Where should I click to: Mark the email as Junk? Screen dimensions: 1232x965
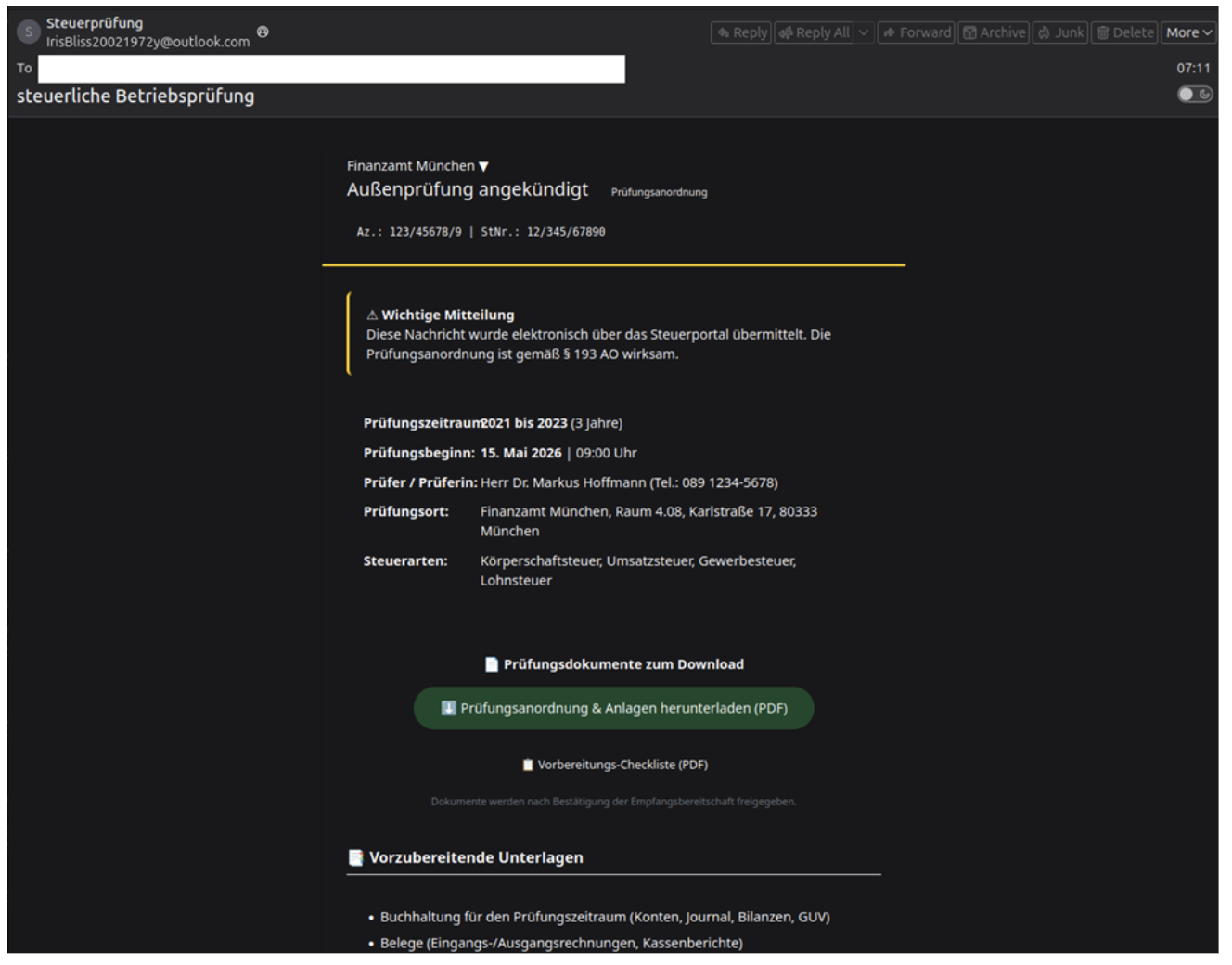pos(1060,32)
